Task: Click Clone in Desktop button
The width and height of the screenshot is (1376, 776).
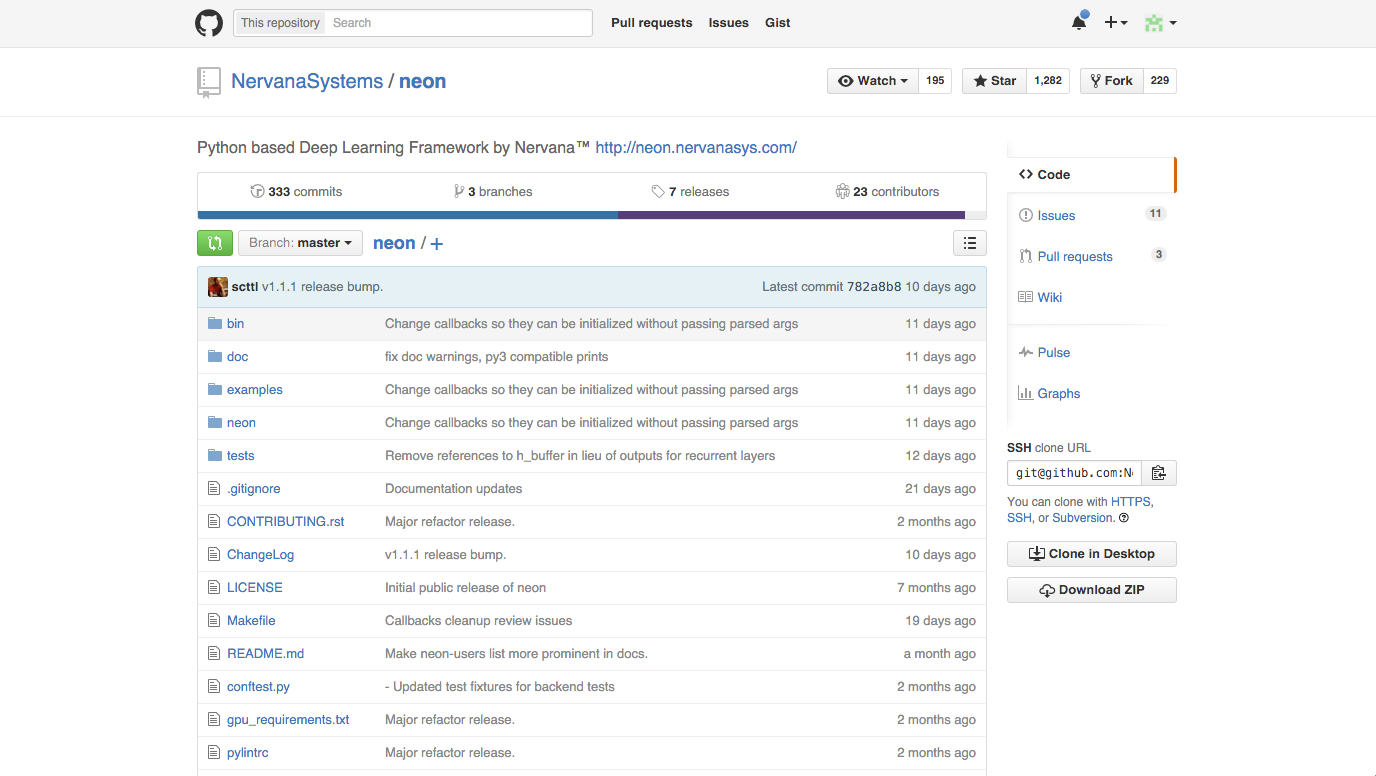Action: click(x=1092, y=554)
